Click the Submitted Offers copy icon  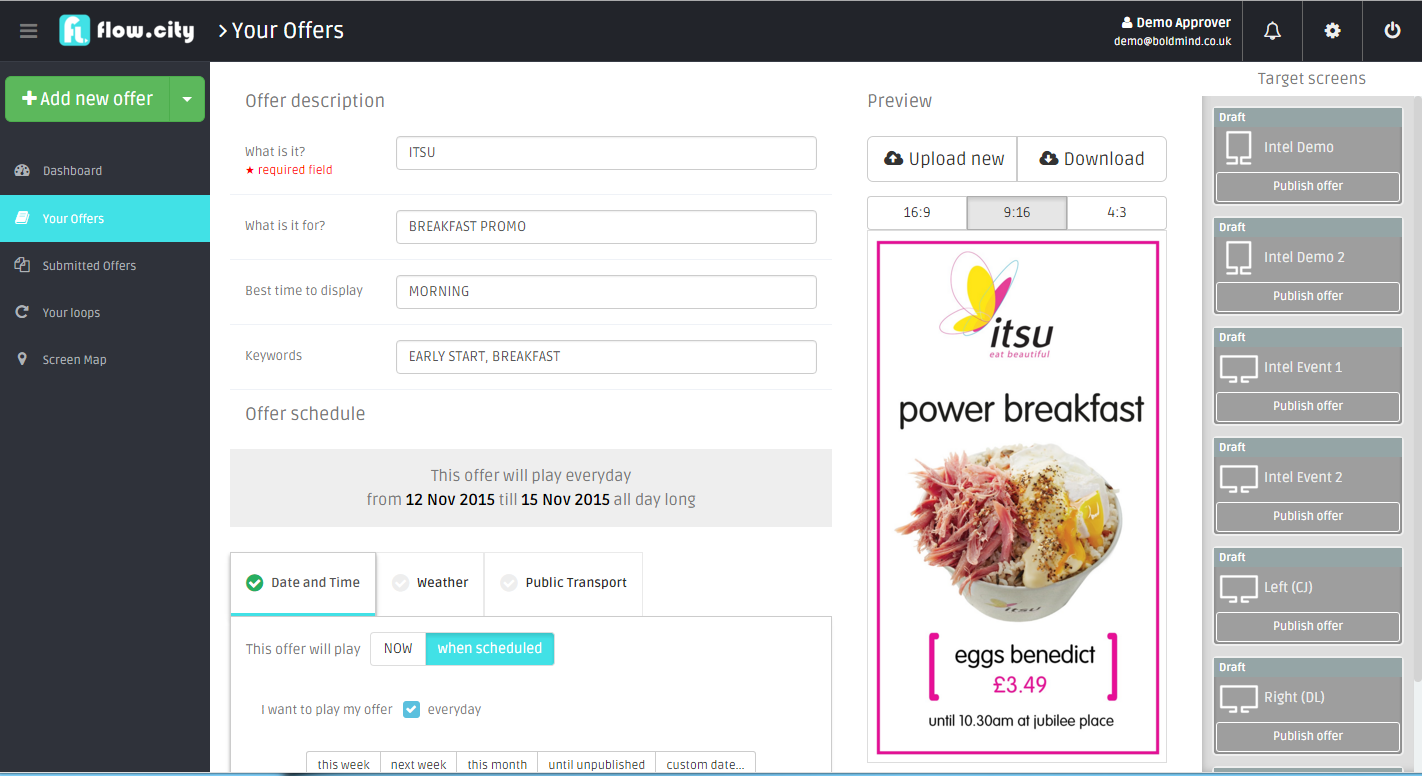(22, 265)
